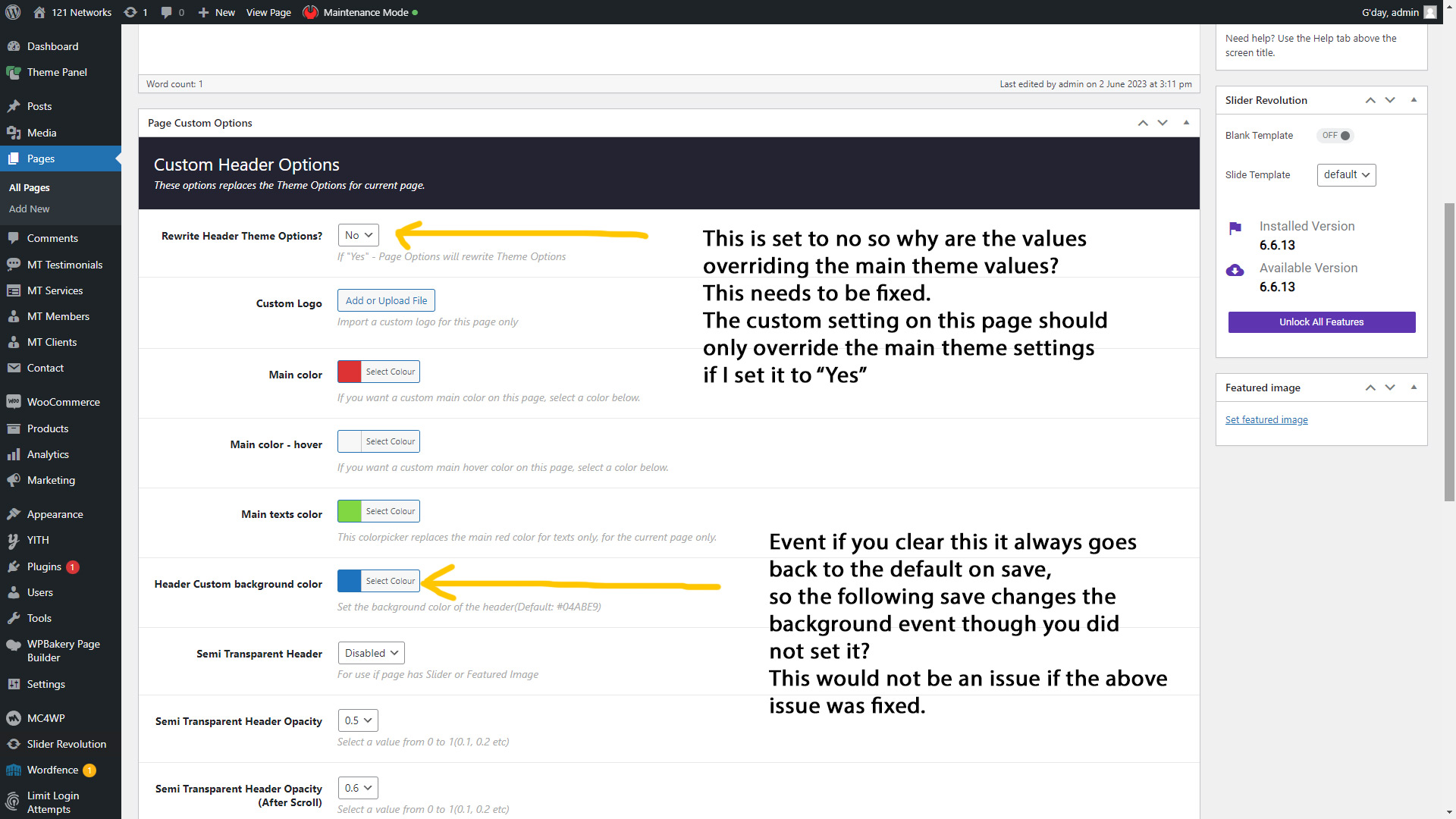Collapse the Page Custom Options panel
1456x819 pixels.
pos(1186,123)
